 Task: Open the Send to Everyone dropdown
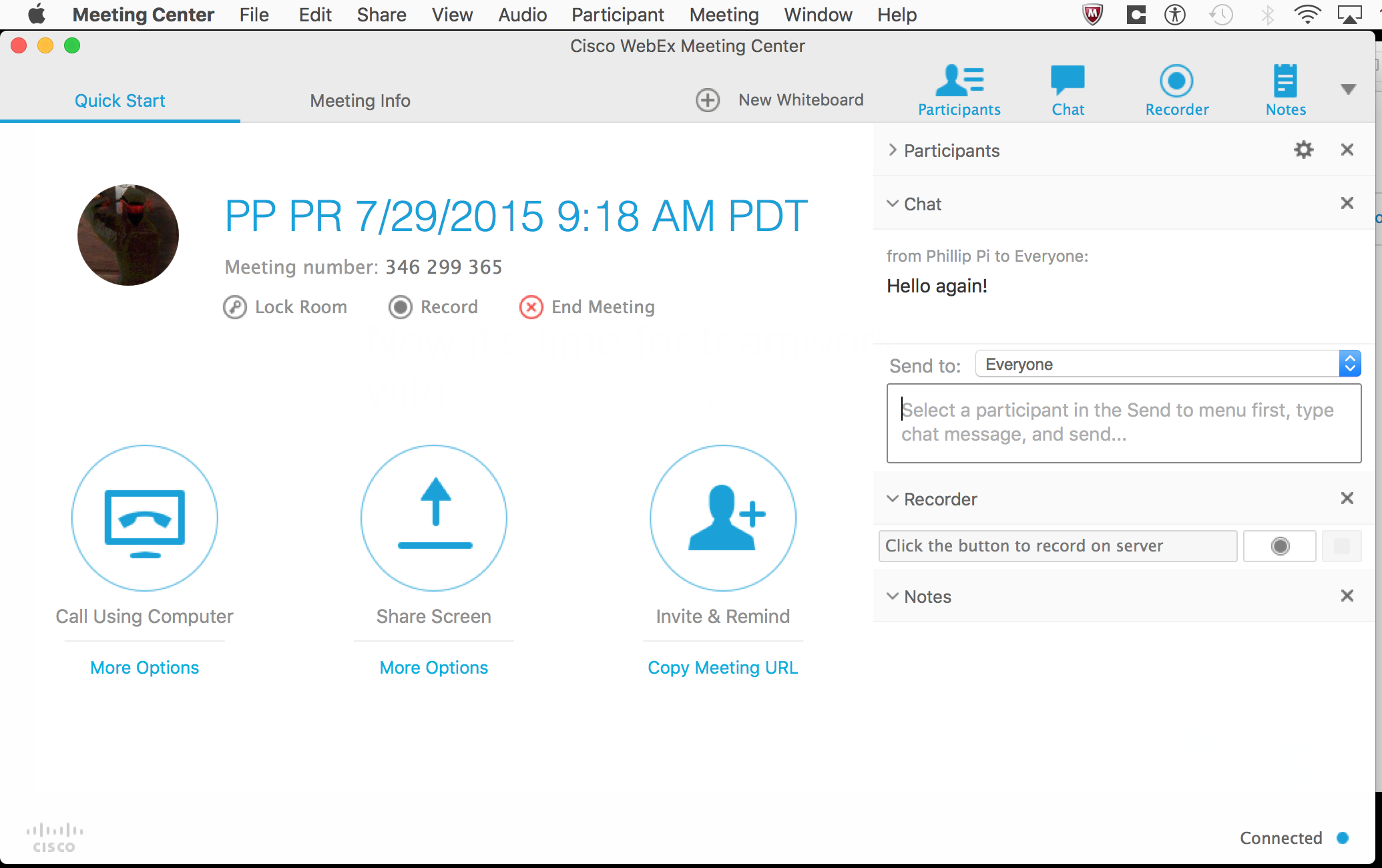coord(1168,364)
